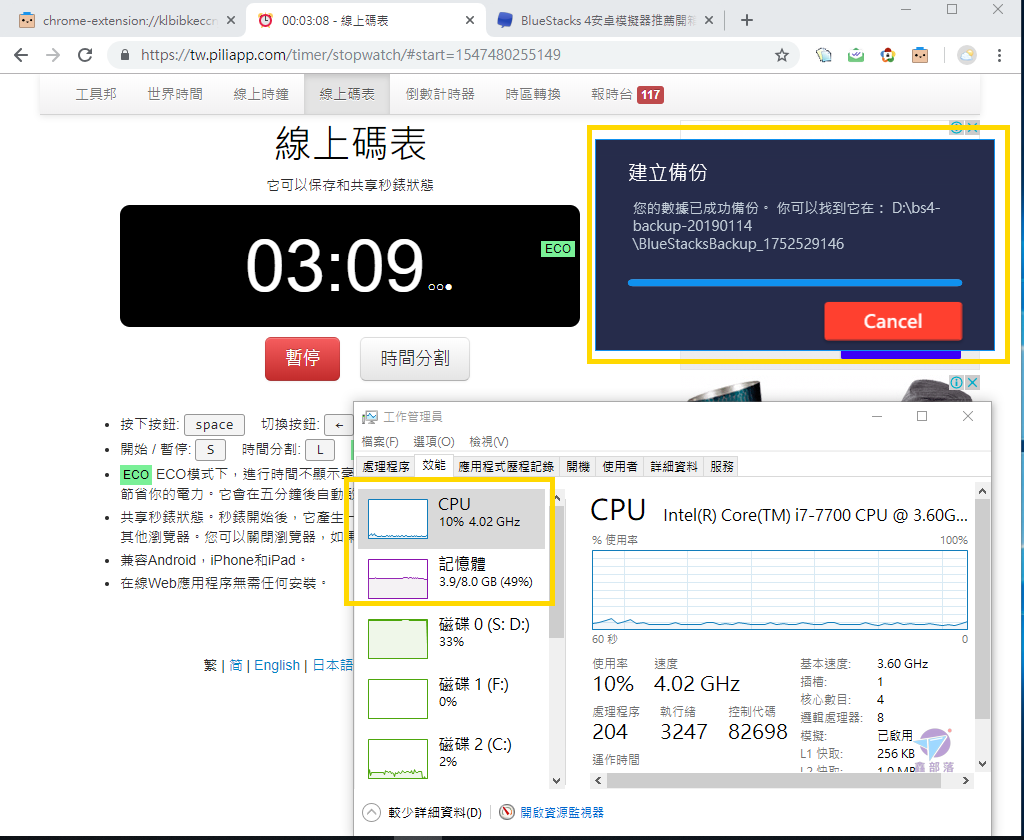Select 記憶體 in performance sidebar

coord(451,579)
